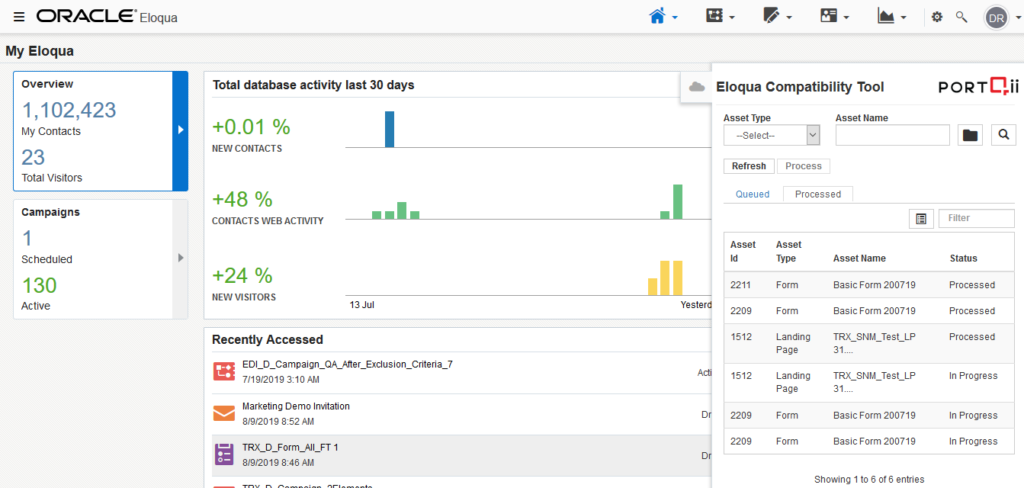Click the +48 % Contacts Web Activity value
Image resolution: width=1024 pixels, height=488 pixels.
click(242, 199)
